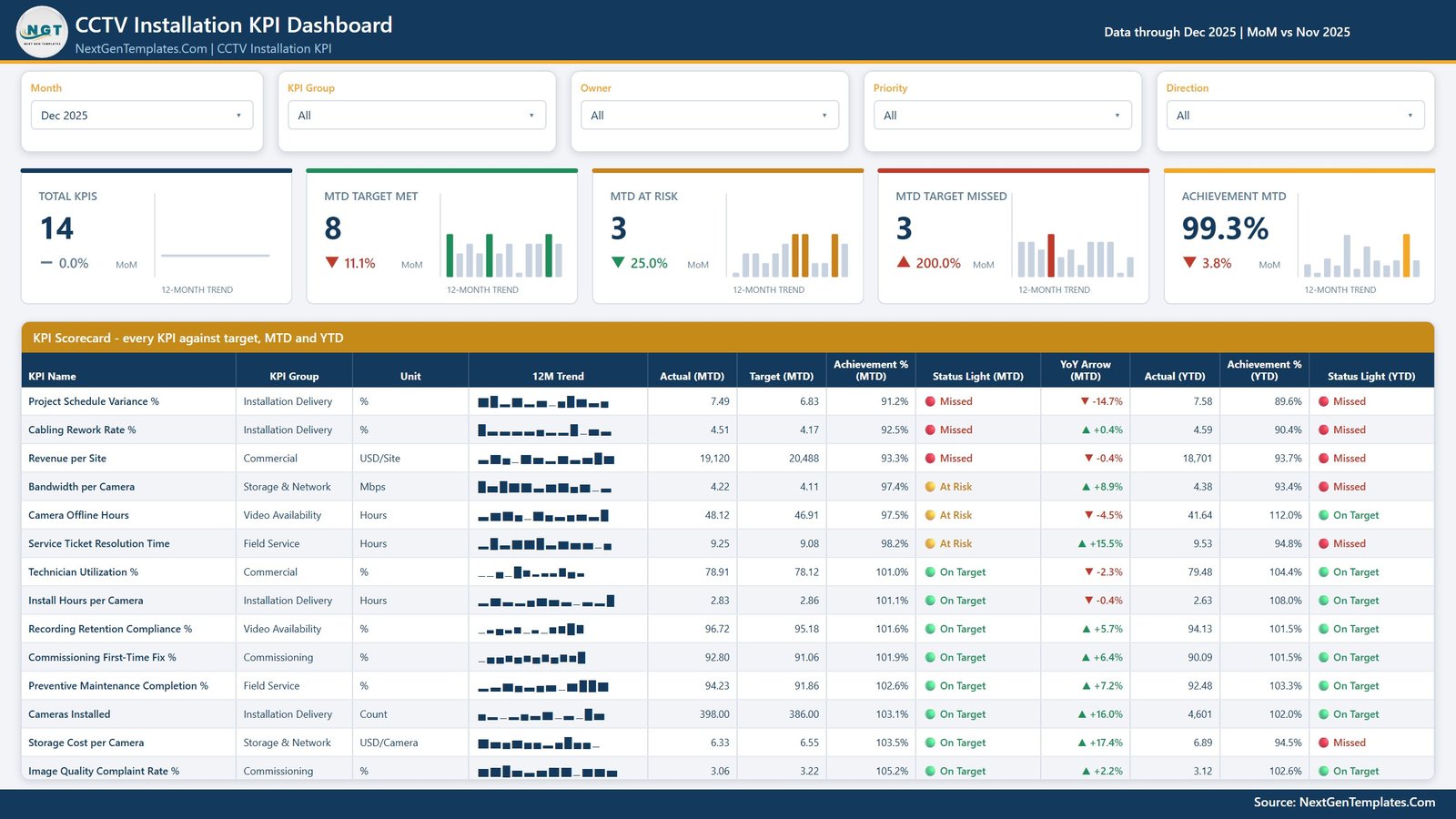The height and width of the screenshot is (819, 1456).
Task: Open the KPI Group filter dropdown
Action: point(417,116)
